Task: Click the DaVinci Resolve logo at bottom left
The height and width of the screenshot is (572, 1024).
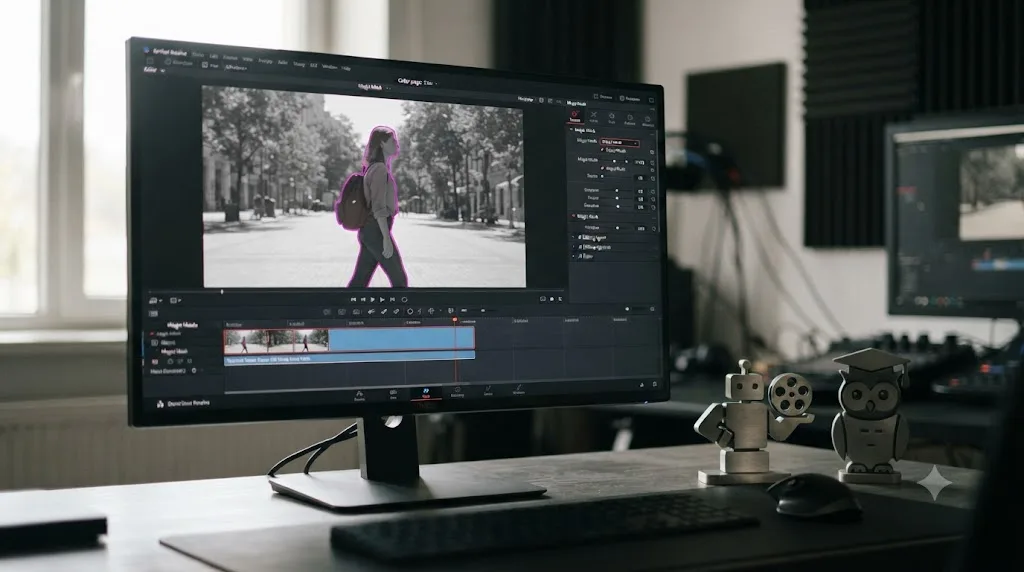Action: [x=160, y=404]
